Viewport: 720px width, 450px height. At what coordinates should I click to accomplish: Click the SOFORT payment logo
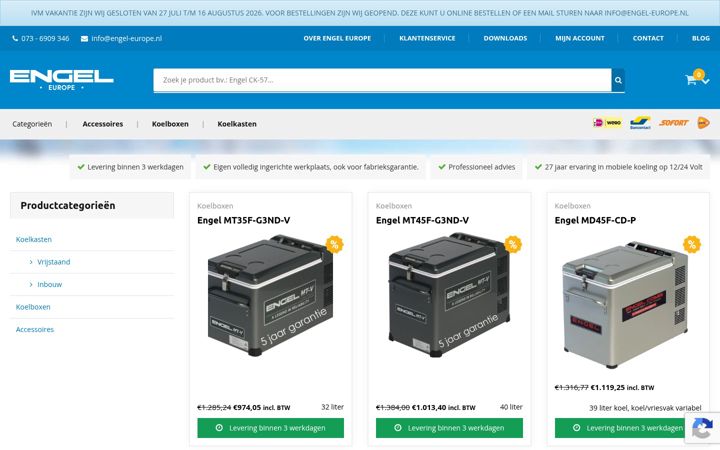(x=674, y=123)
